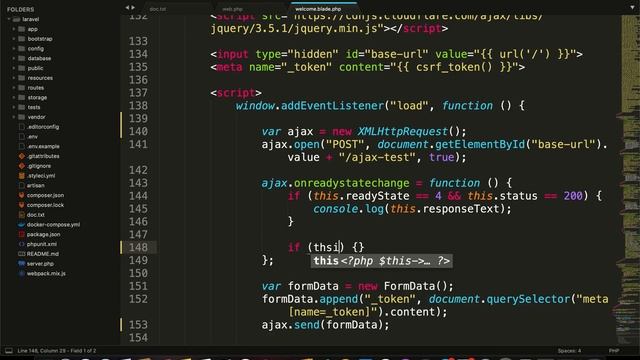Click the config folder icon

tap(22, 49)
